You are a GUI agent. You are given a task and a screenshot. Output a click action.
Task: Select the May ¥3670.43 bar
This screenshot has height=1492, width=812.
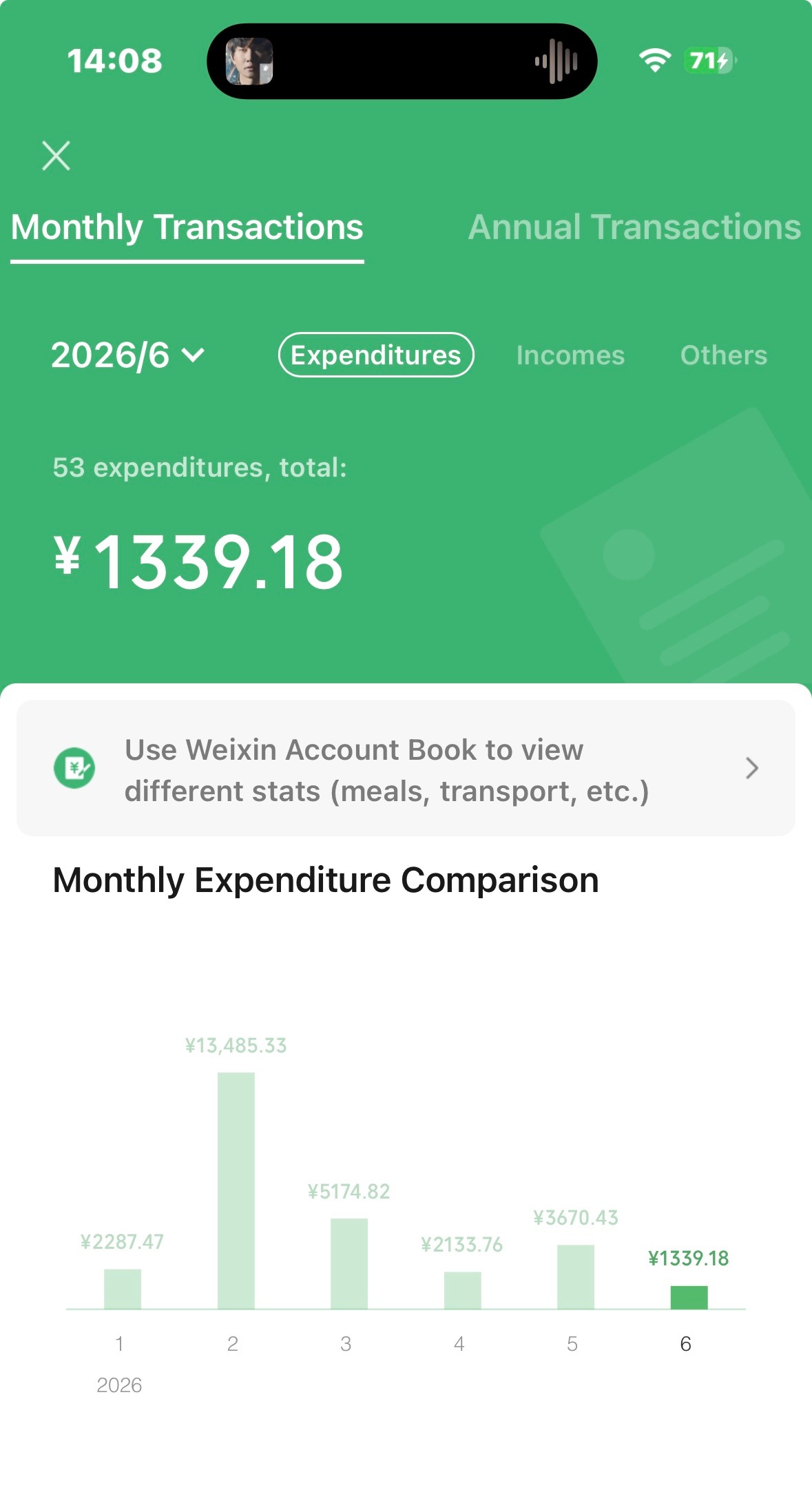coord(576,1276)
